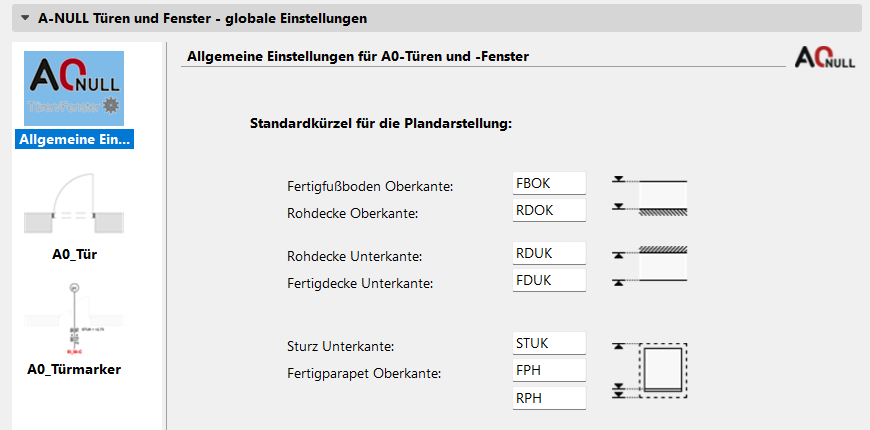Select the A0_Türmarker label in sidebar
Viewport: 870px width, 430px height.
tap(74, 369)
